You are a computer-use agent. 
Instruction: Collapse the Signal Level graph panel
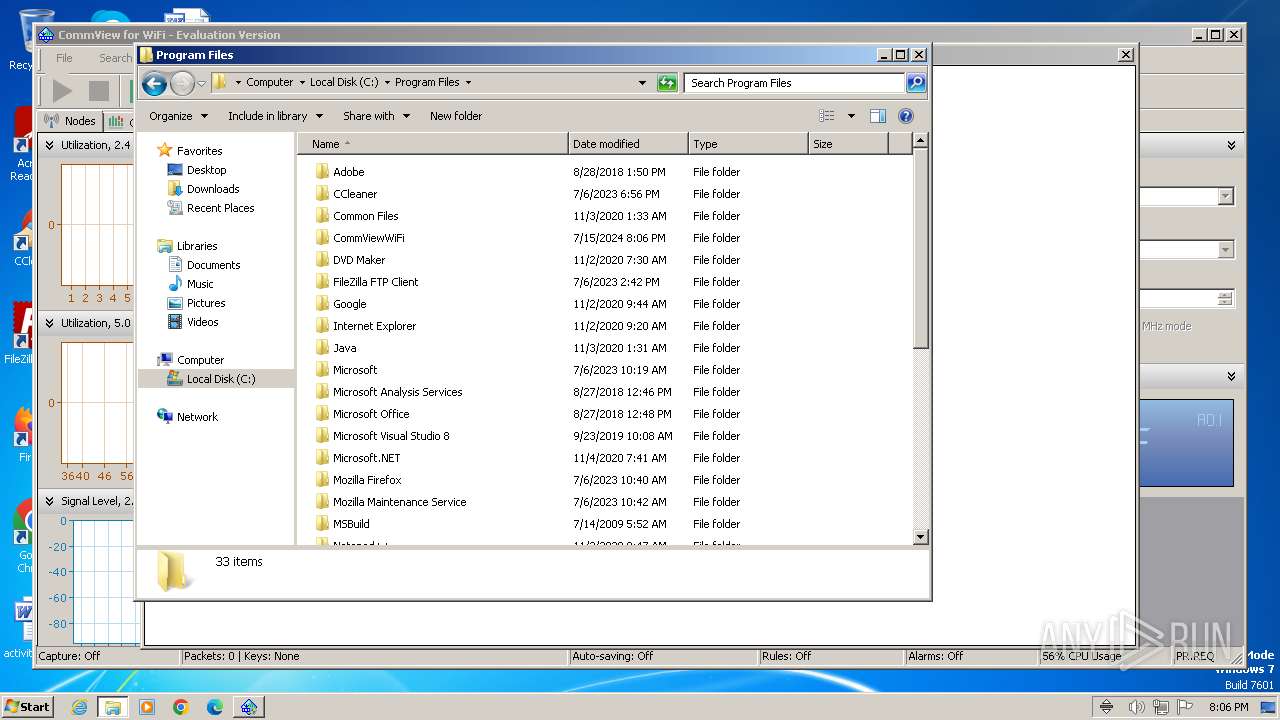49,501
